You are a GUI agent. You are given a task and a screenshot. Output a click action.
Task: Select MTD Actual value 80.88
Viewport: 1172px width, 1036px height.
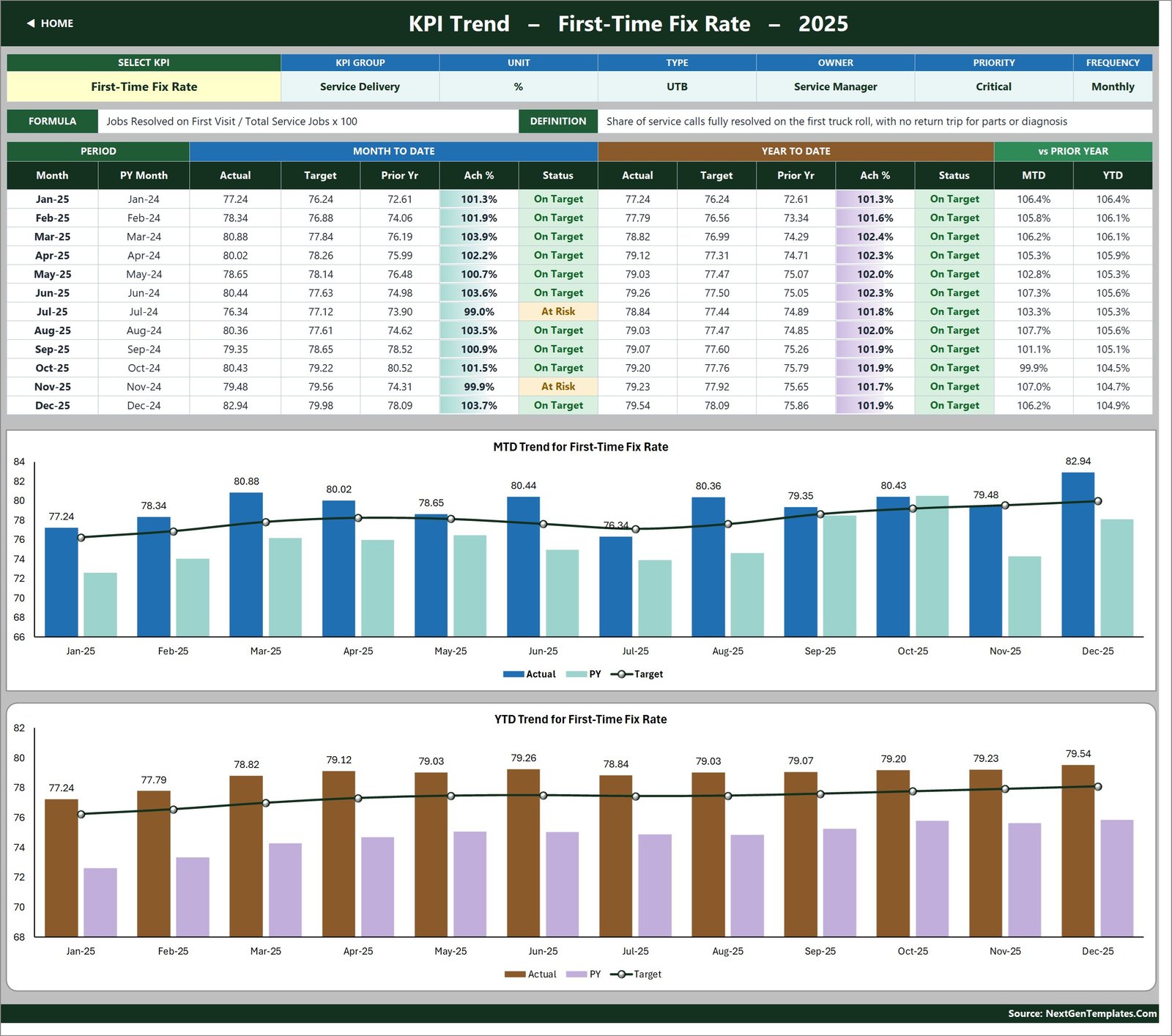pyautogui.click(x=235, y=237)
